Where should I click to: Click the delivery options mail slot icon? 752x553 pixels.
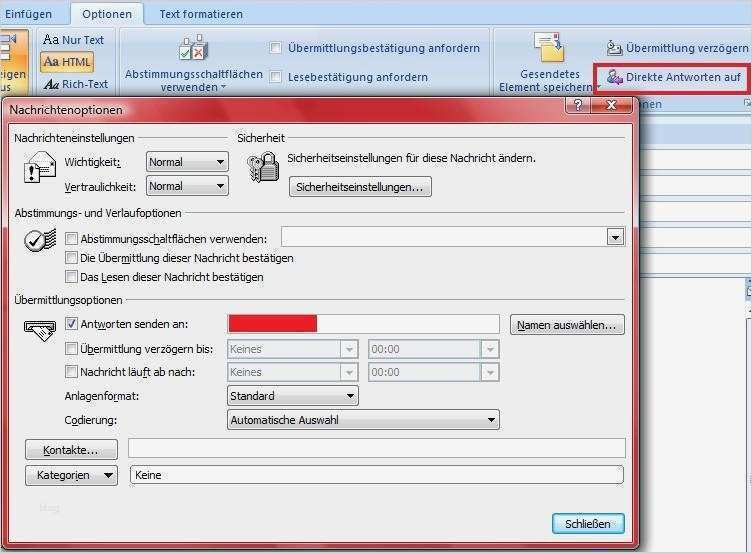point(40,330)
